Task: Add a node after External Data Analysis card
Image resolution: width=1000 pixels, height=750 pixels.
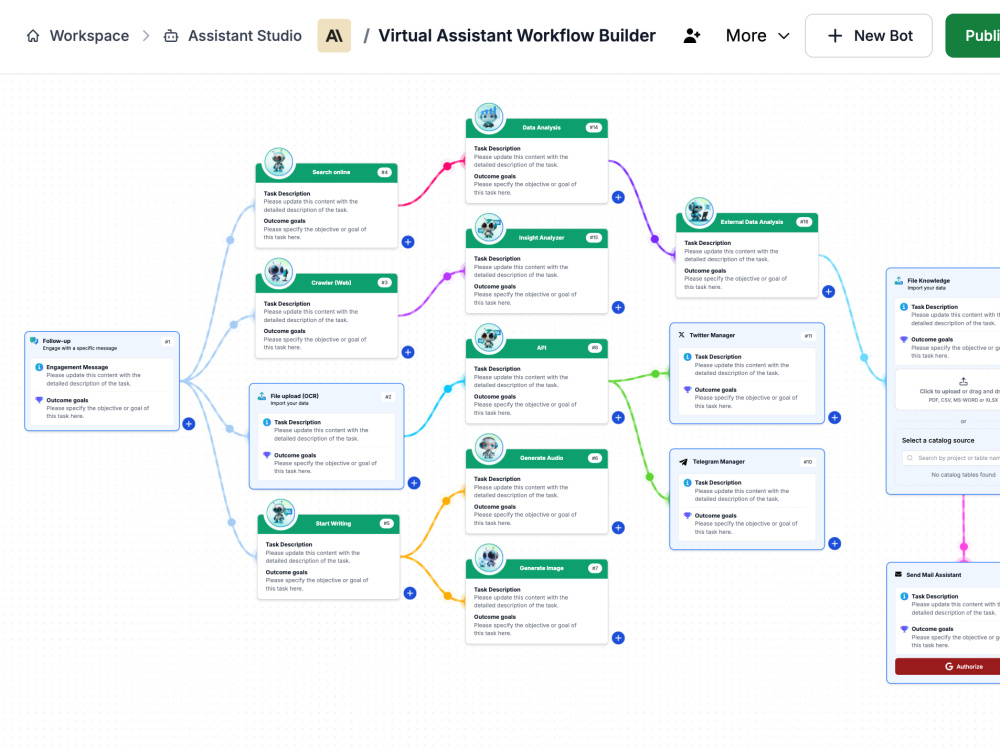Action: [x=828, y=291]
